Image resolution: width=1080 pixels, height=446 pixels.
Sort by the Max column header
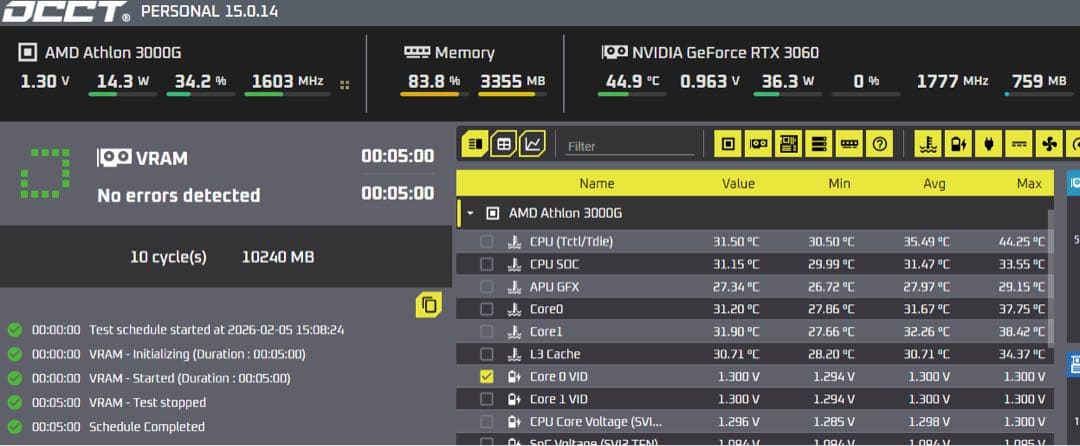click(x=1029, y=184)
